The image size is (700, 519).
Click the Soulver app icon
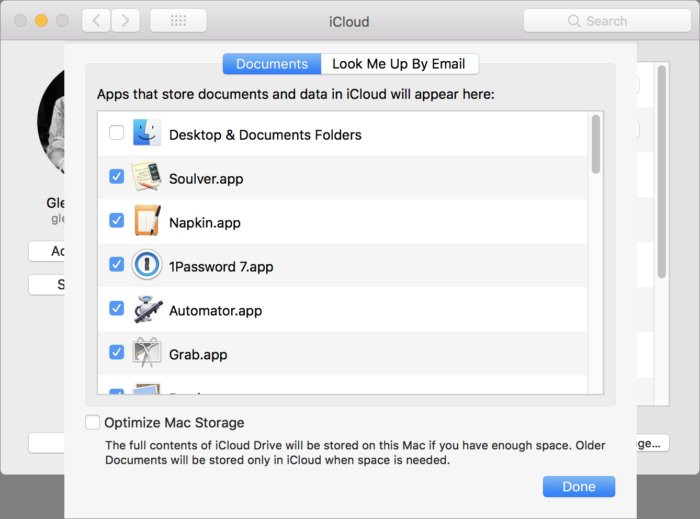coord(147,176)
